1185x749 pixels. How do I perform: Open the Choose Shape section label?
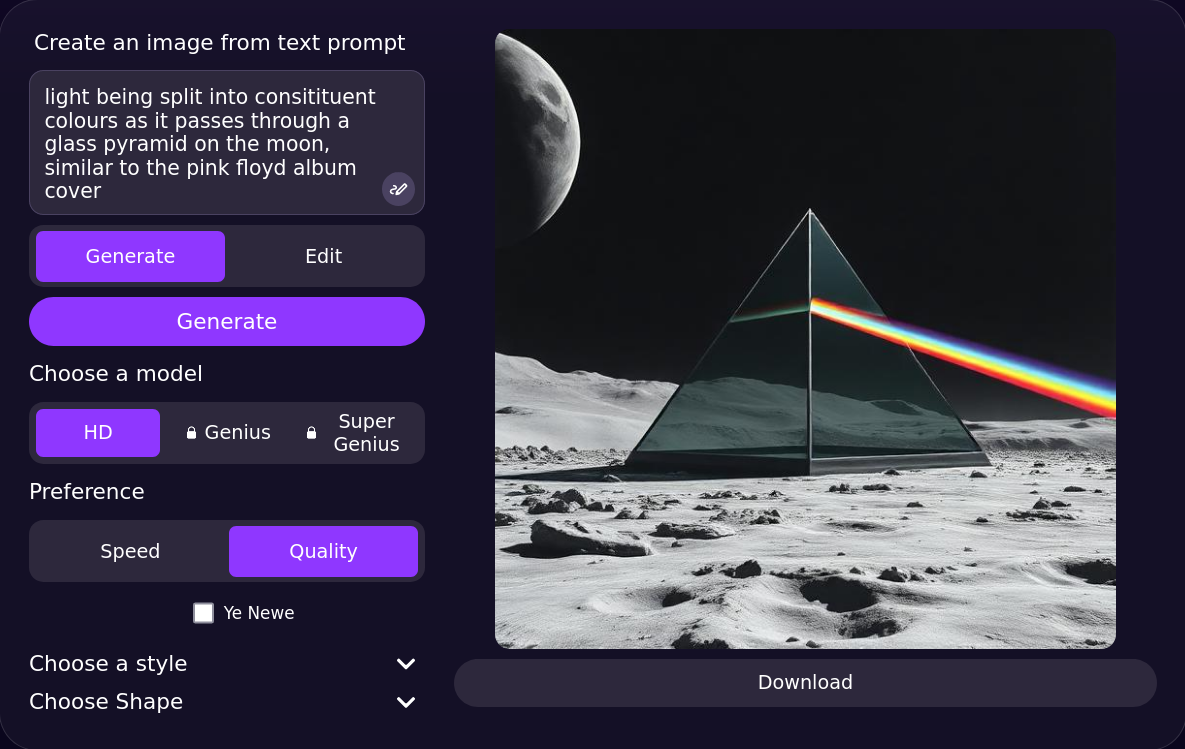(106, 702)
